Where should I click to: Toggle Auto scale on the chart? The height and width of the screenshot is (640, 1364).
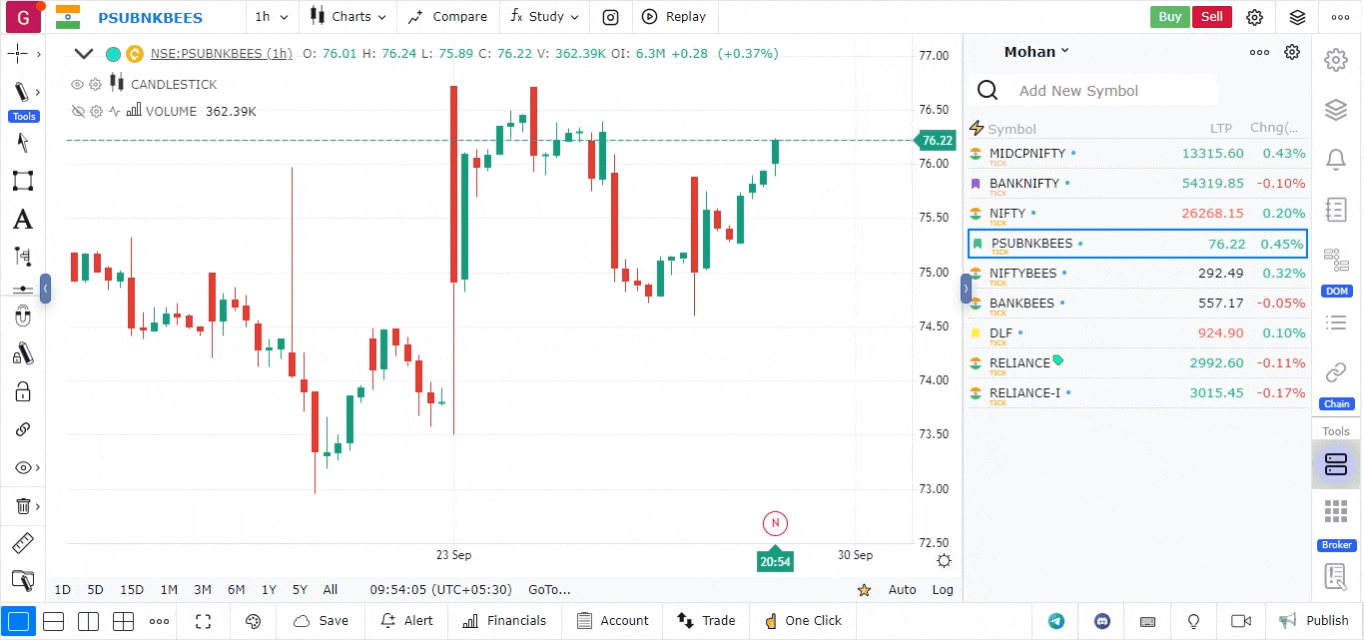tap(902, 590)
